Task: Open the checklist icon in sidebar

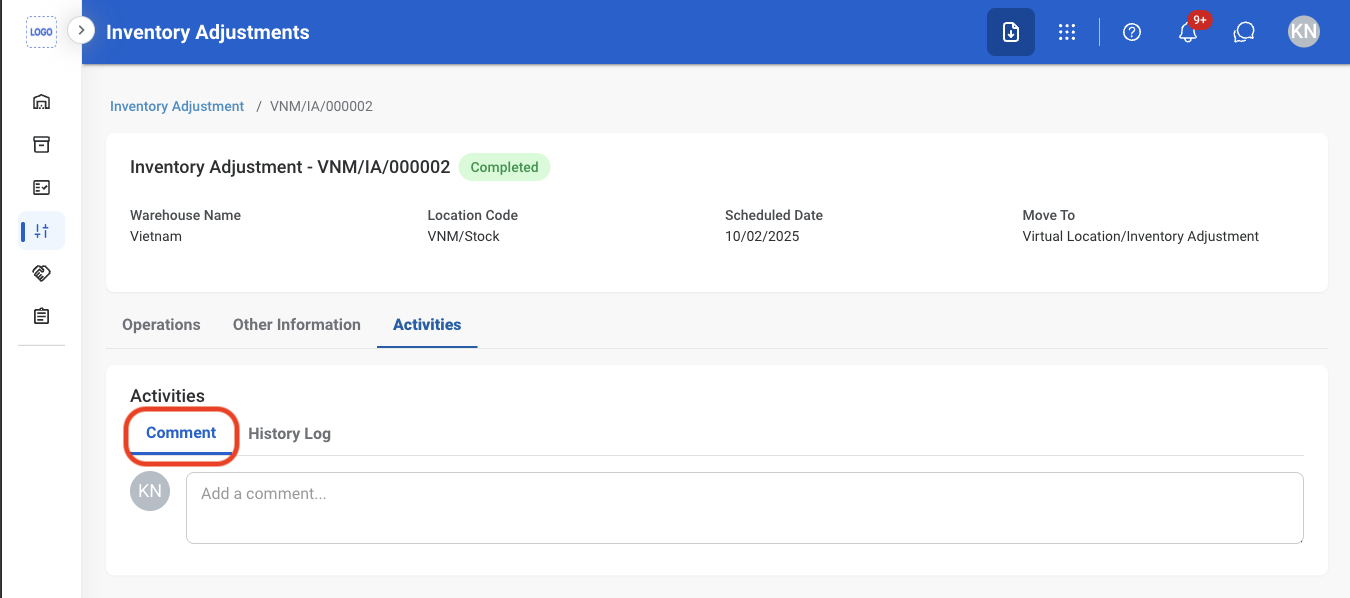Action: pos(41,188)
